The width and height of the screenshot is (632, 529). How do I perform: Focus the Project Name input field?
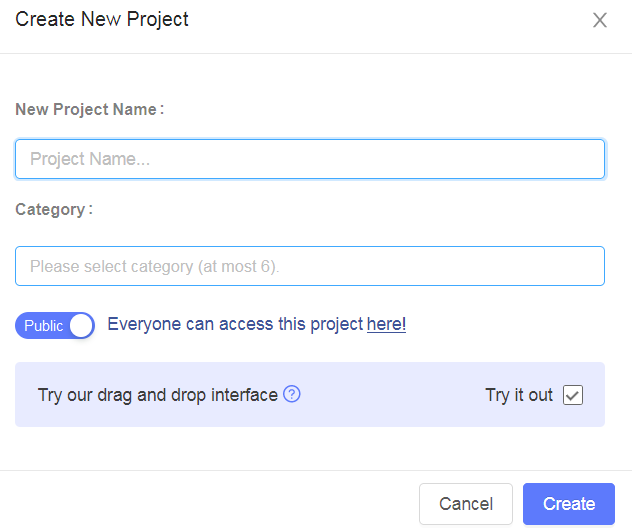coord(310,159)
